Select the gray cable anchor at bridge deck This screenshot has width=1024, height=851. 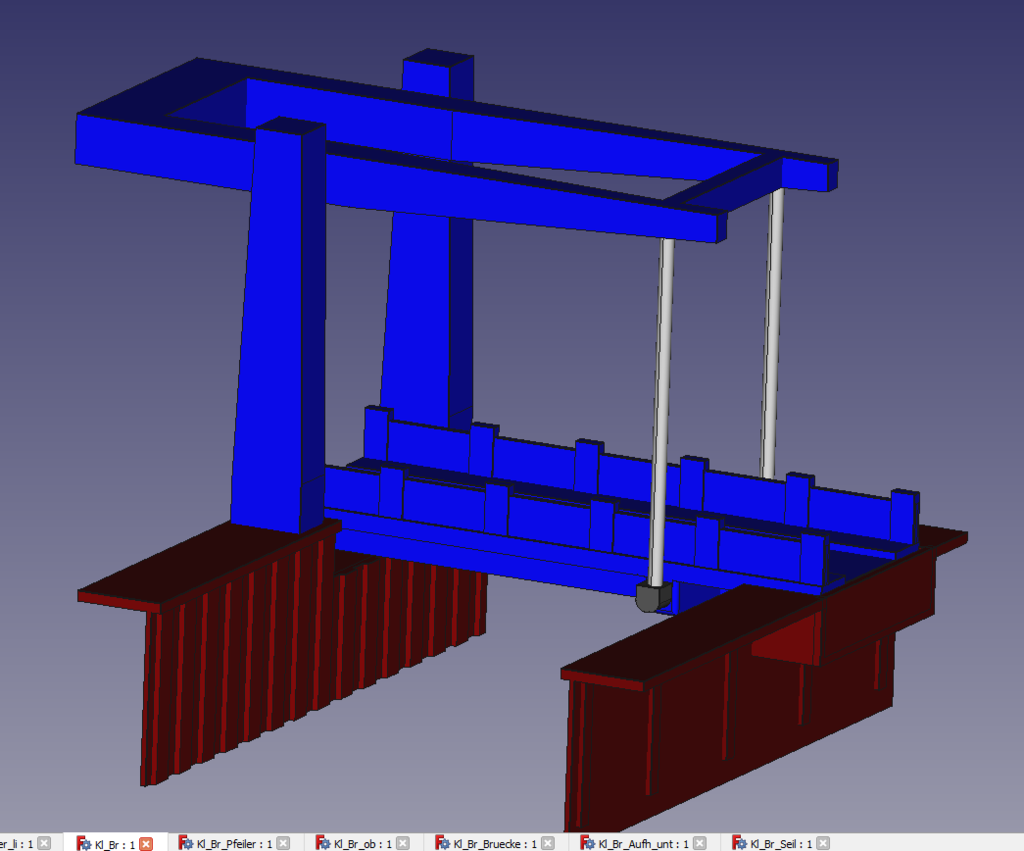[650, 598]
